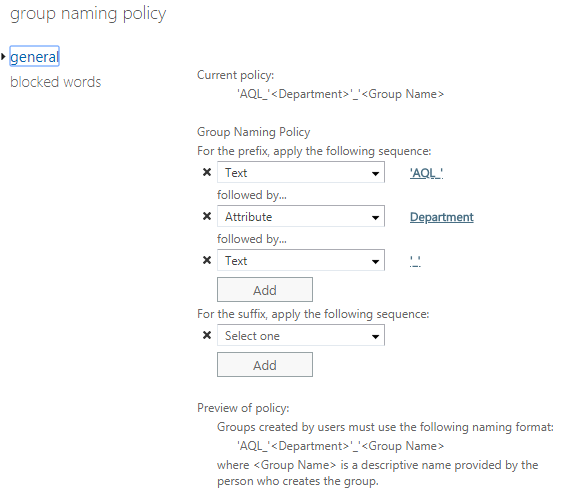Change the Department attribute link
Image resolution: width=567 pixels, height=495 pixels.
coord(442,217)
